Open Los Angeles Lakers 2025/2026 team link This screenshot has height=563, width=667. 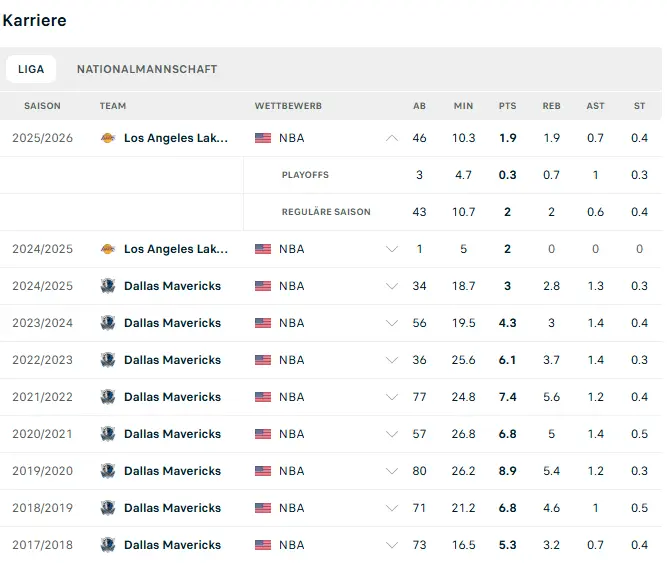pyautogui.click(x=176, y=138)
